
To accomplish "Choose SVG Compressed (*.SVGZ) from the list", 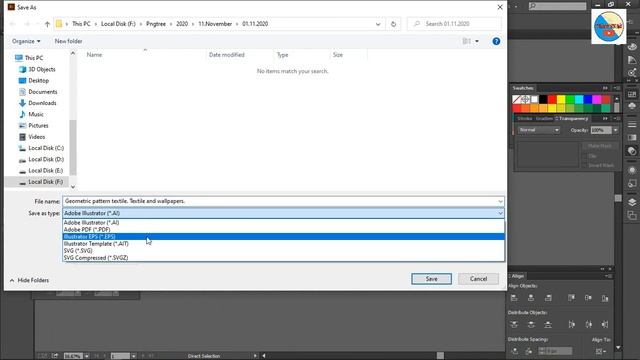I will [x=283, y=258].
